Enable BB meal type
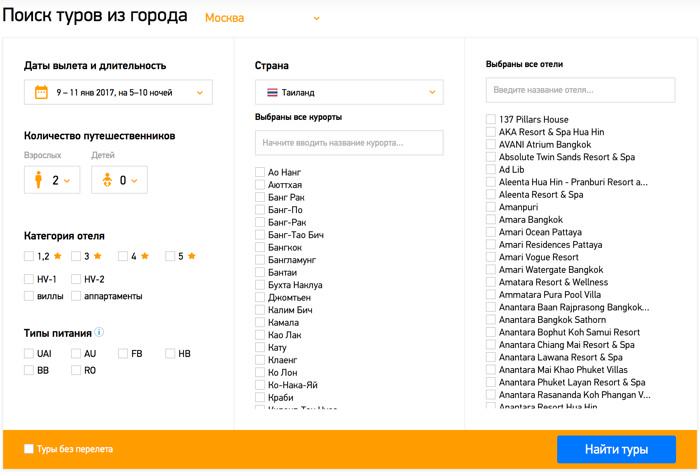 point(29,370)
